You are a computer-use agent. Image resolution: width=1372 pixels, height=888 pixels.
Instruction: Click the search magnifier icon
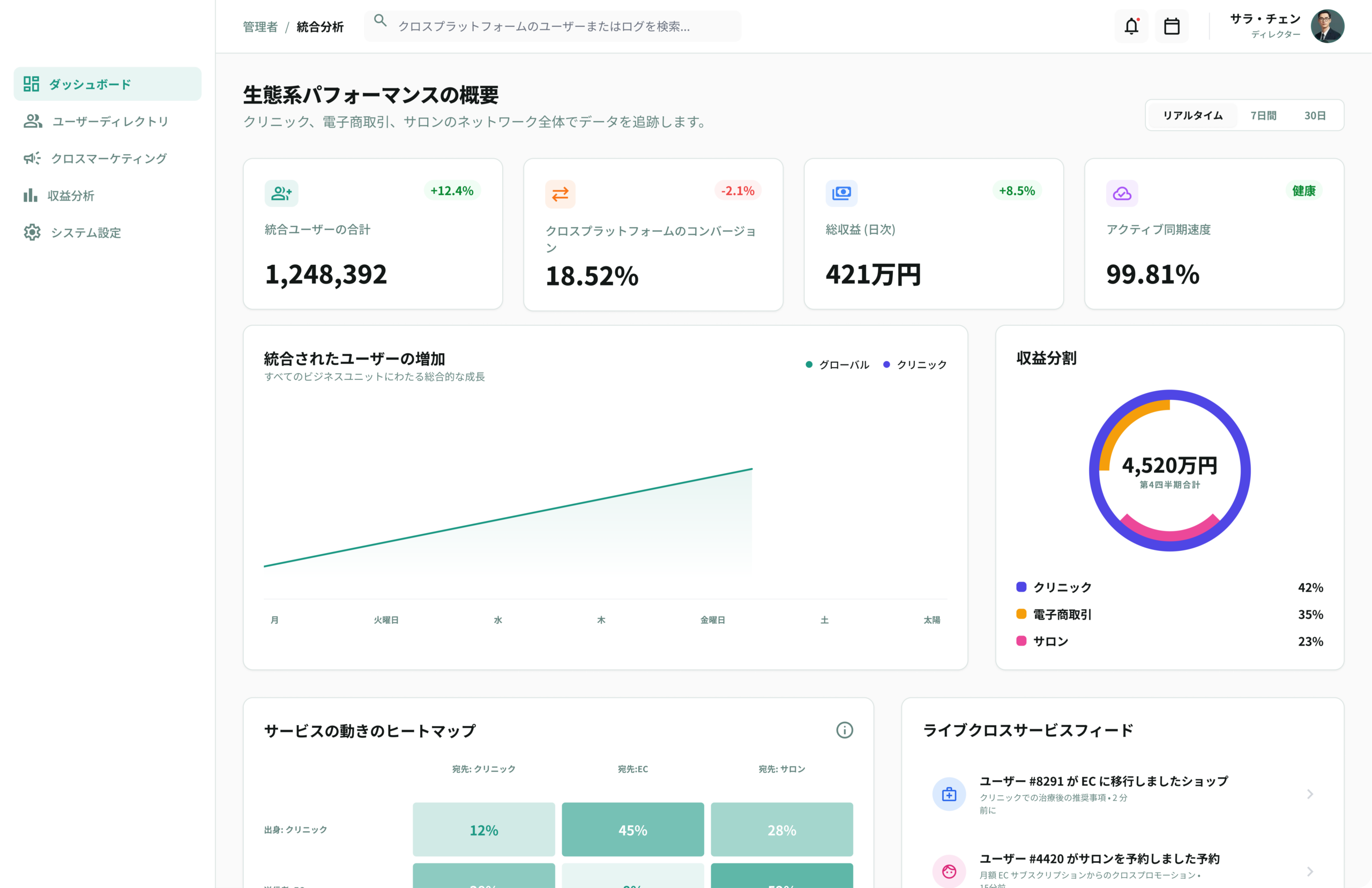pyautogui.click(x=381, y=21)
